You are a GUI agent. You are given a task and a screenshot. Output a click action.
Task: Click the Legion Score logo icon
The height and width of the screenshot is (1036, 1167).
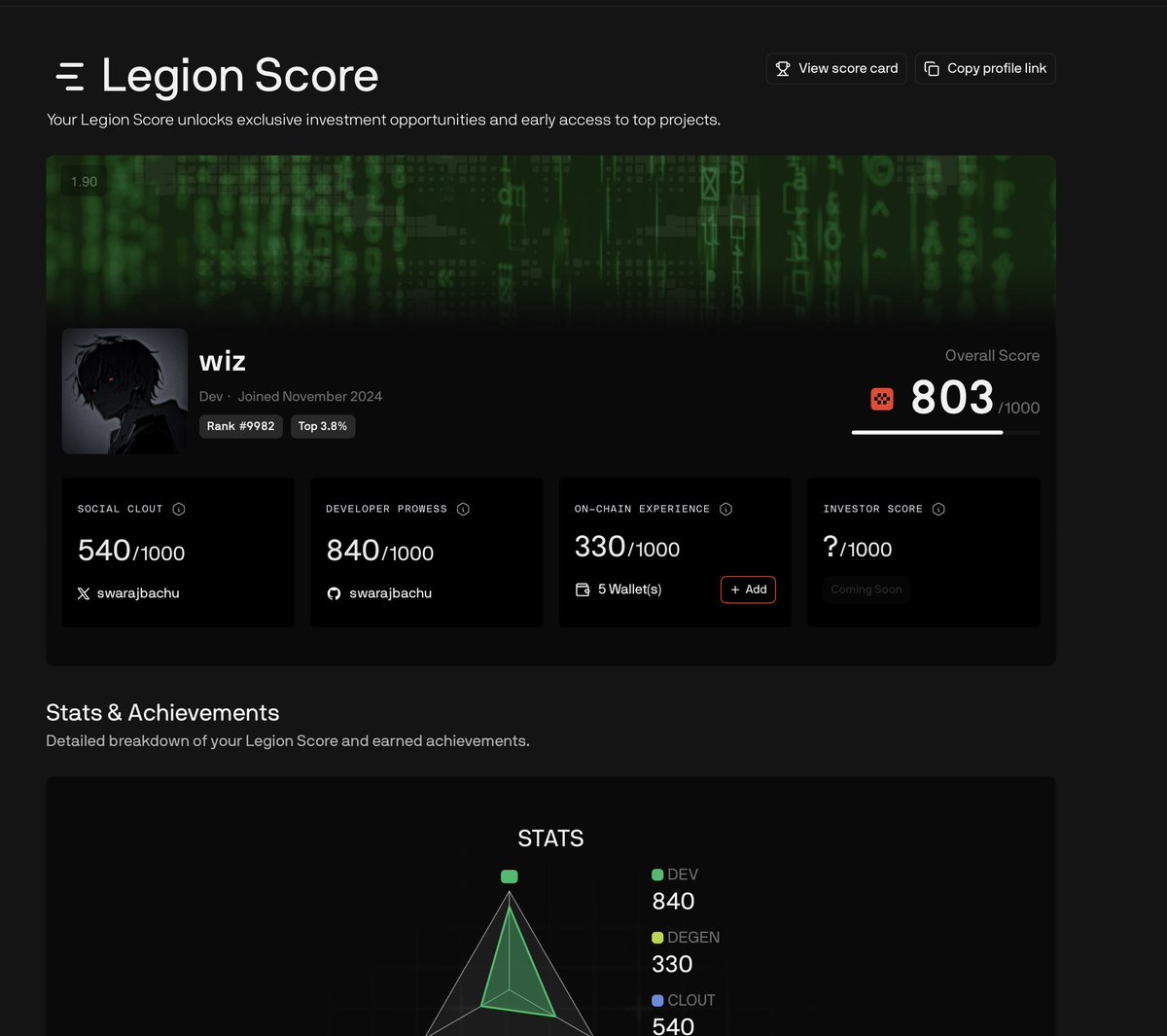pos(68,74)
